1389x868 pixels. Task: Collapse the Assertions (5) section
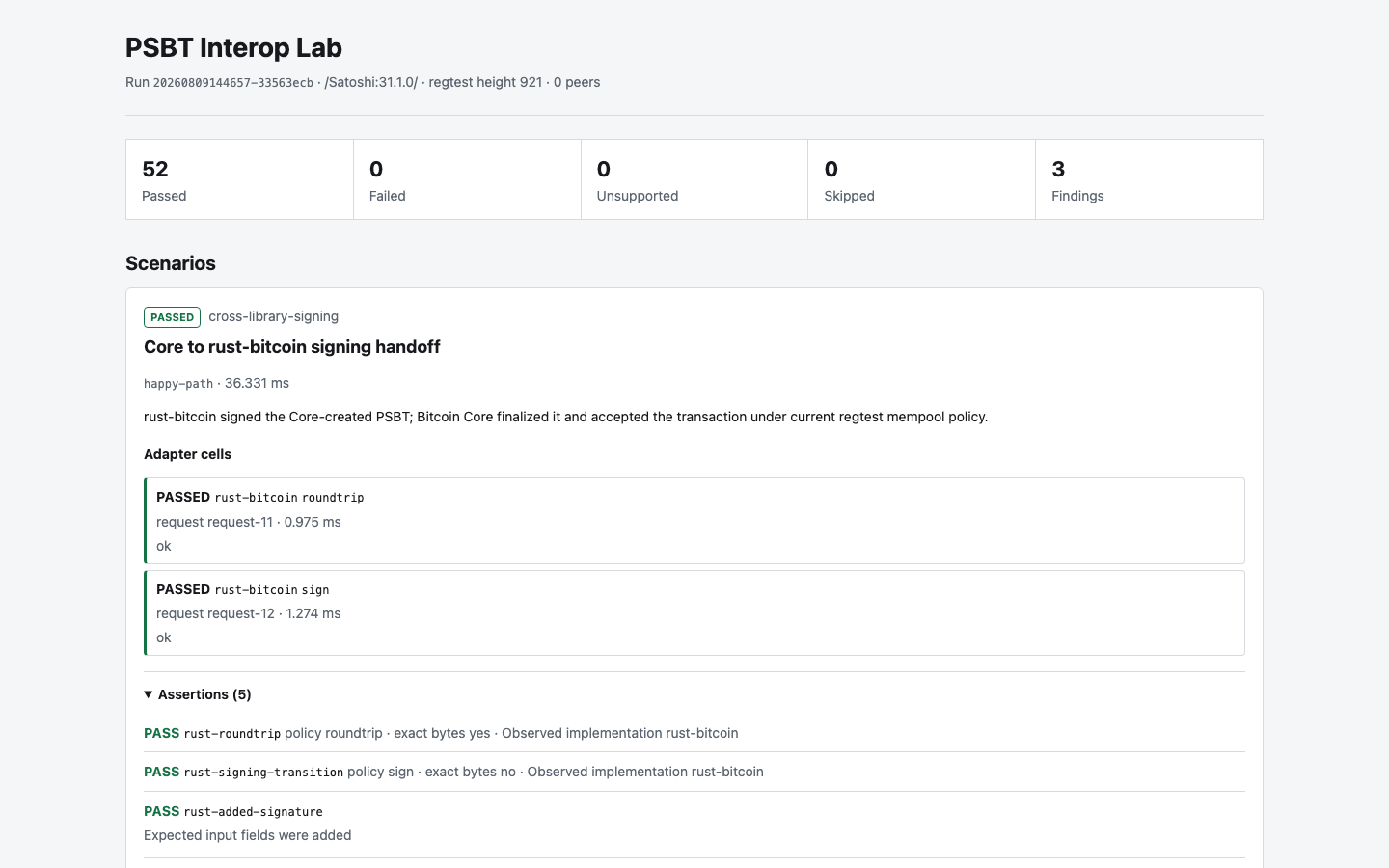click(x=198, y=694)
